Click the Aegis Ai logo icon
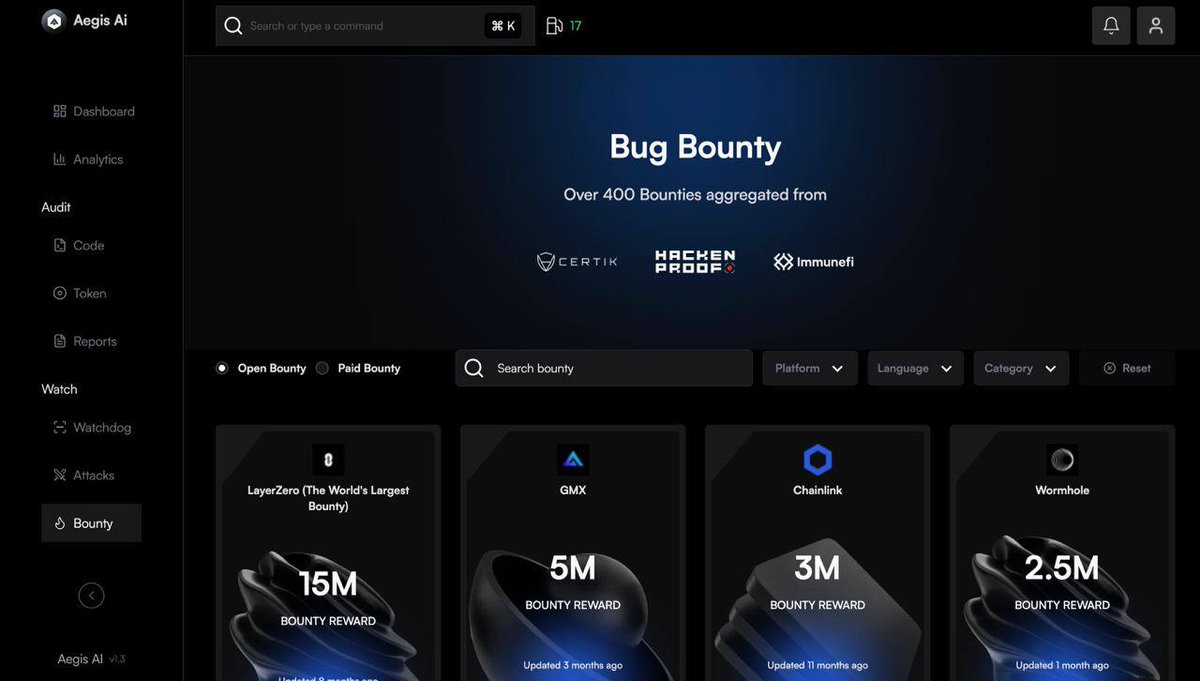1200x681 pixels. coord(54,20)
